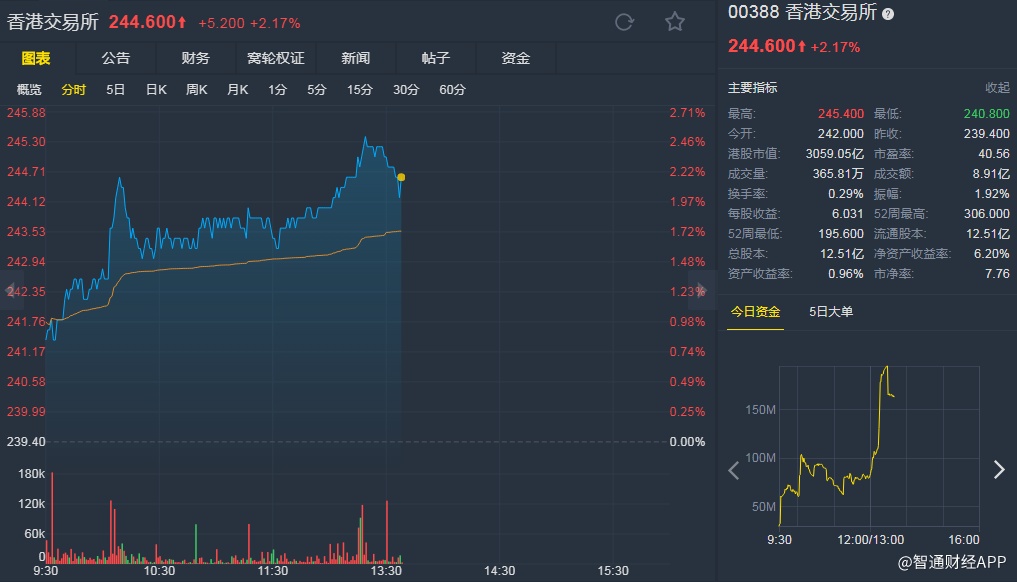
Task: Click the right scroll arrow on the price chart edge
Action: pyautogui.click(x=703, y=291)
